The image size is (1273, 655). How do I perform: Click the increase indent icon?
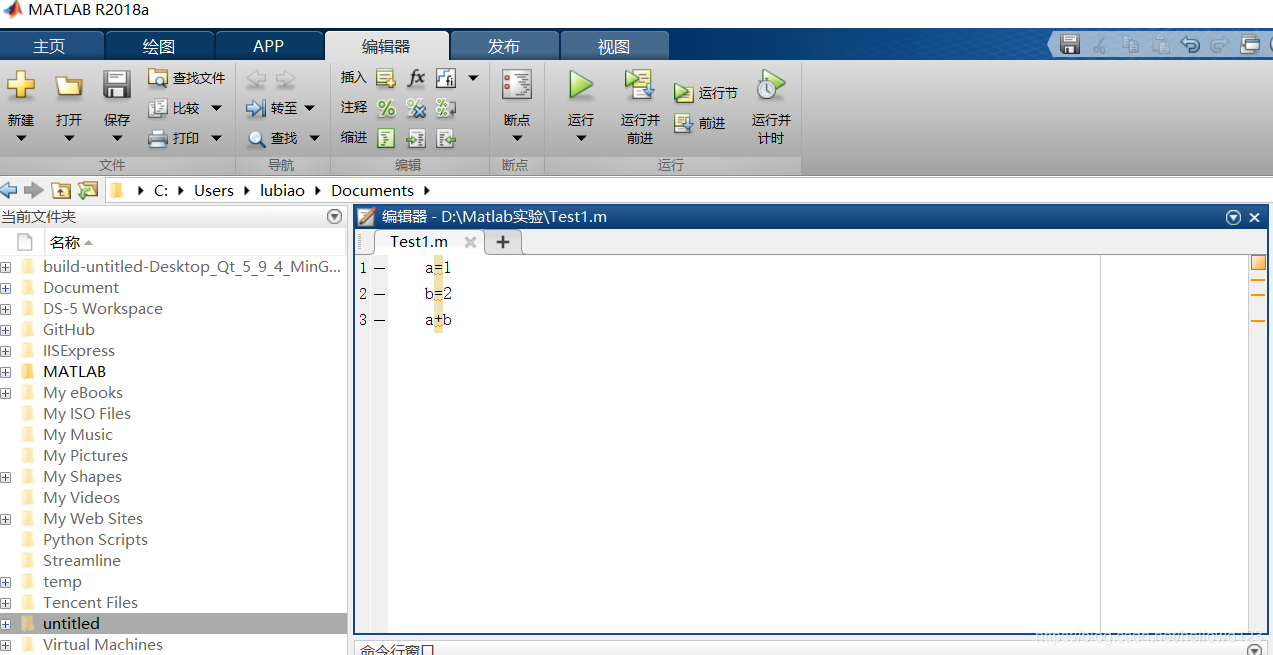coord(416,138)
